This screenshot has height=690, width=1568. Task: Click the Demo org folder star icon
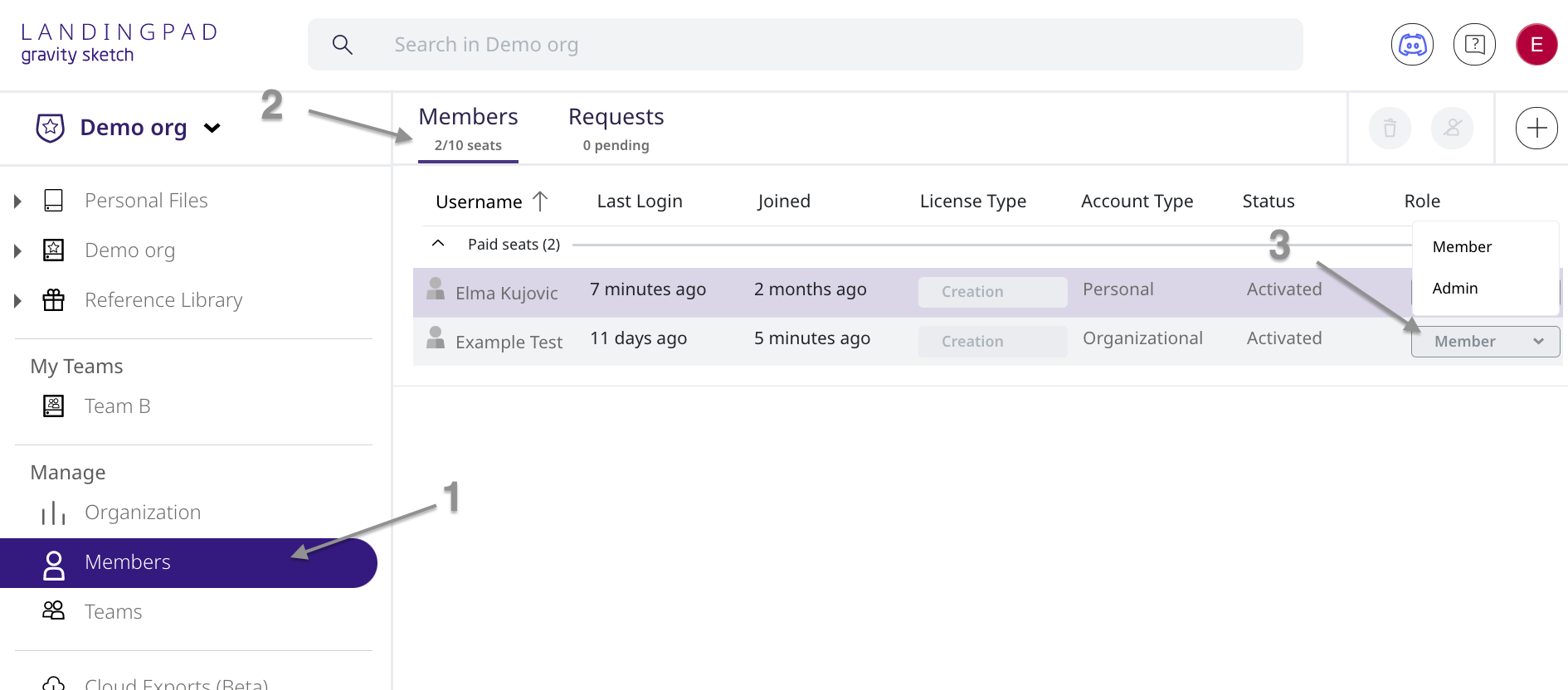[x=54, y=250]
